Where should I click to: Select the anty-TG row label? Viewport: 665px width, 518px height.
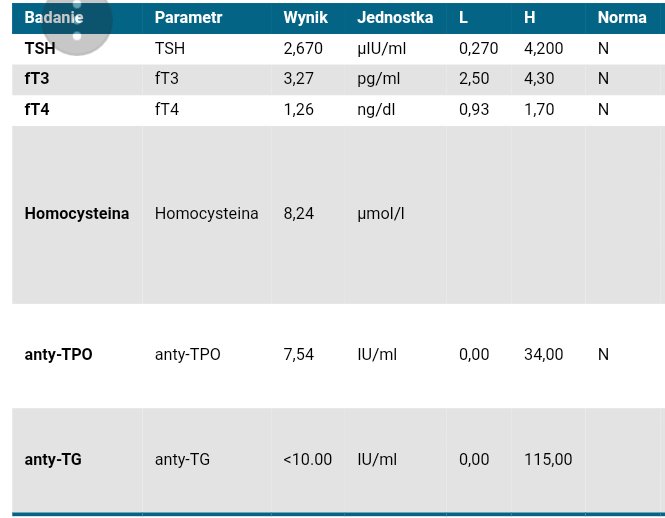coord(53,460)
